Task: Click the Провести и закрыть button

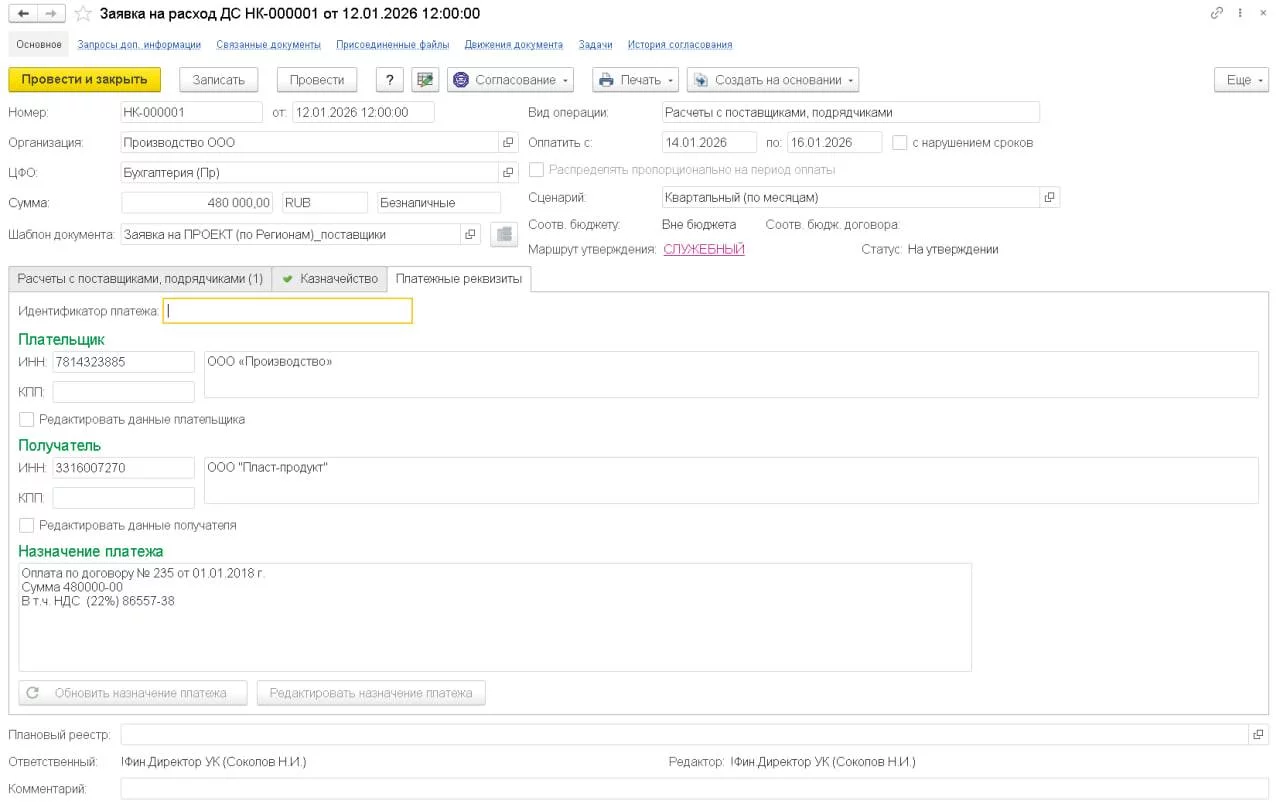Action: pos(84,80)
